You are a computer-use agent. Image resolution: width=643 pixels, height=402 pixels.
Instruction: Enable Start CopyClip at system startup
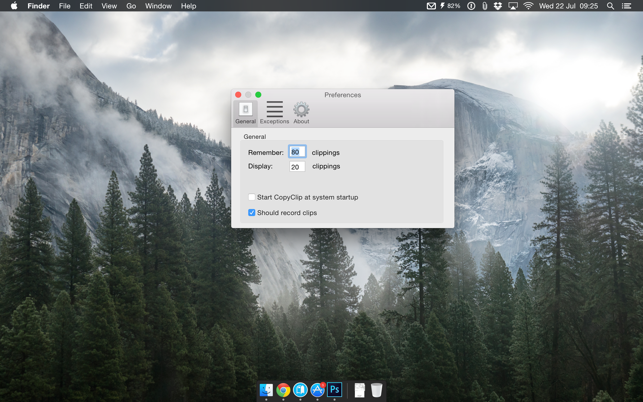(x=252, y=197)
